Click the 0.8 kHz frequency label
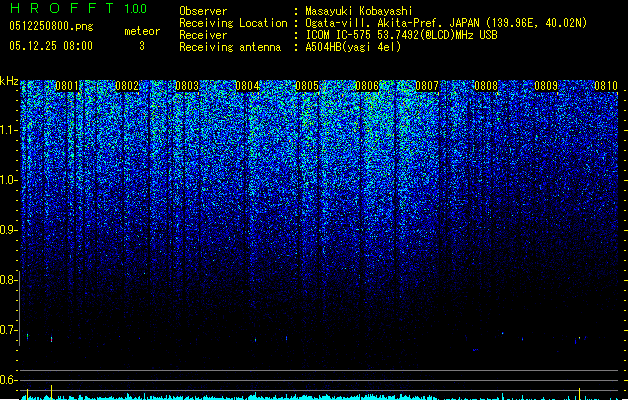 pos(9,280)
